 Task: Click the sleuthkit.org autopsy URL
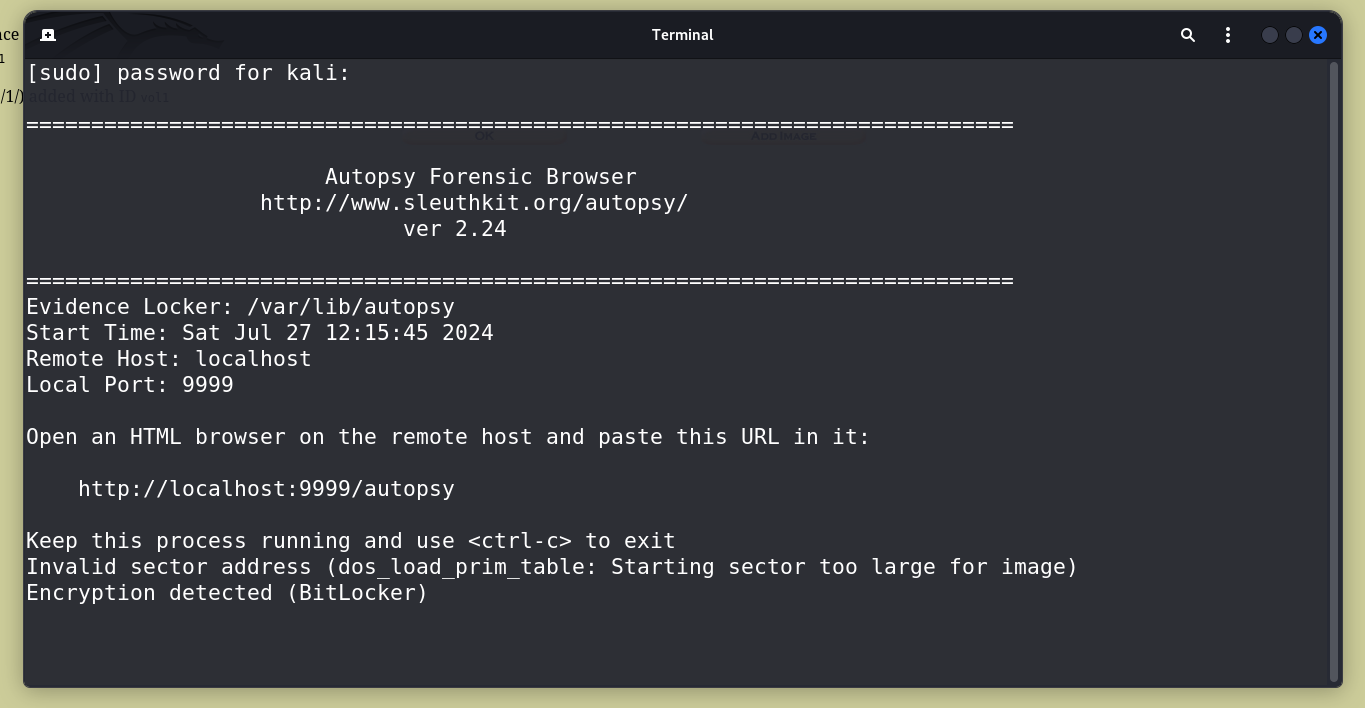474,203
